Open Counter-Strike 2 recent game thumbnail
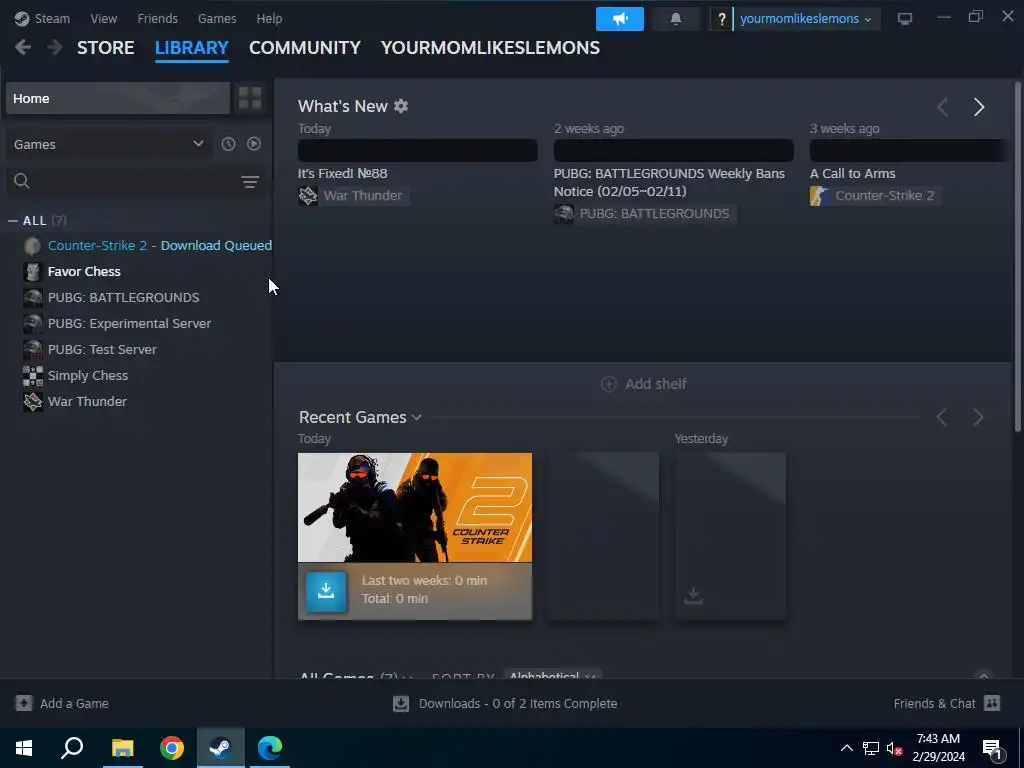This screenshot has height=768, width=1024. (415, 507)
